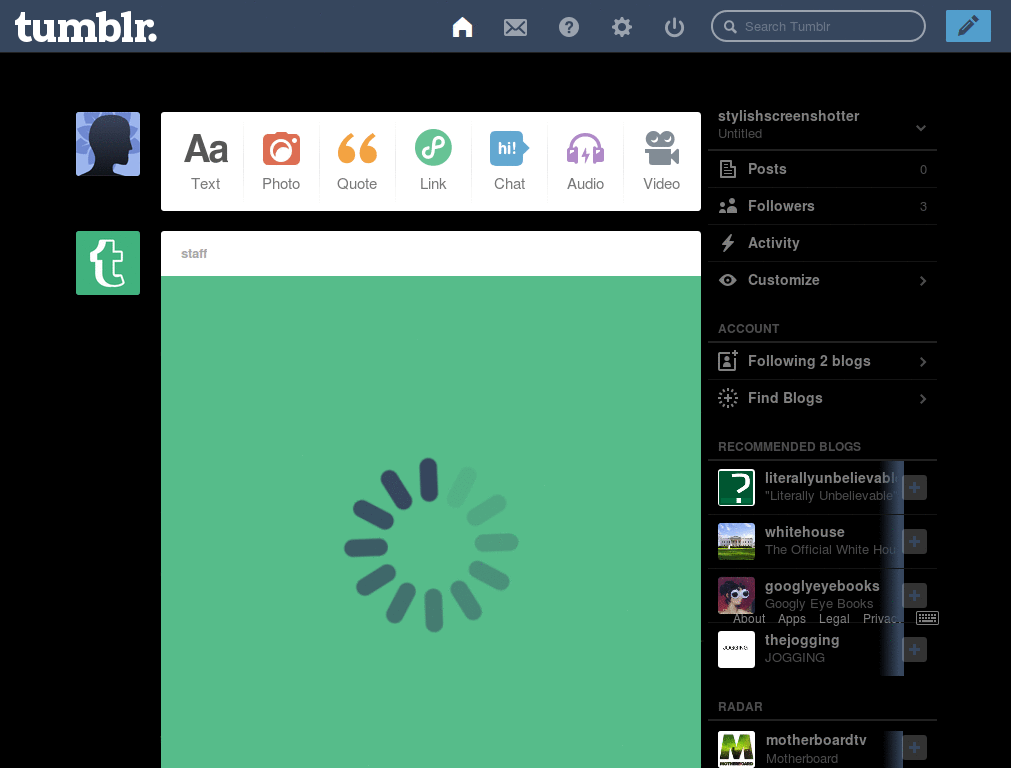Open settings via the gear icon

(622, 27)
